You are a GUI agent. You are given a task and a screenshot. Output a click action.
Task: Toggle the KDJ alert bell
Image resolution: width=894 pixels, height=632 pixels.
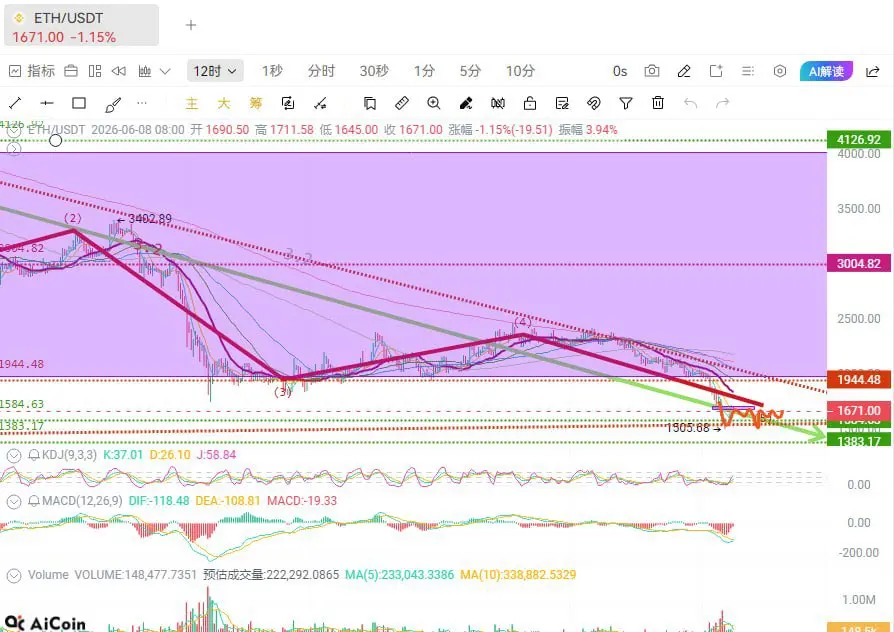point(34,455)
